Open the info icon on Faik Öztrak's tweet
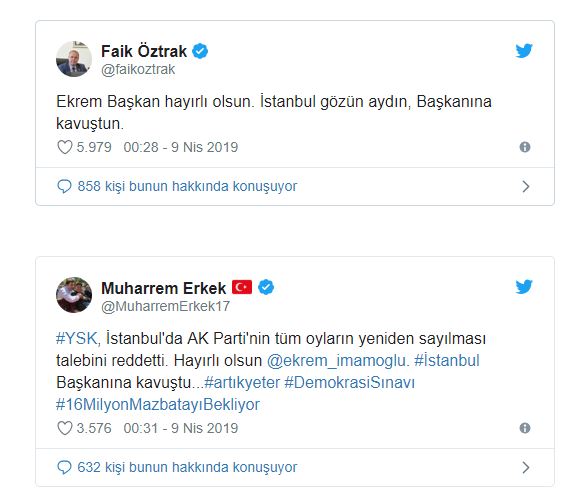 click(525, 147)
